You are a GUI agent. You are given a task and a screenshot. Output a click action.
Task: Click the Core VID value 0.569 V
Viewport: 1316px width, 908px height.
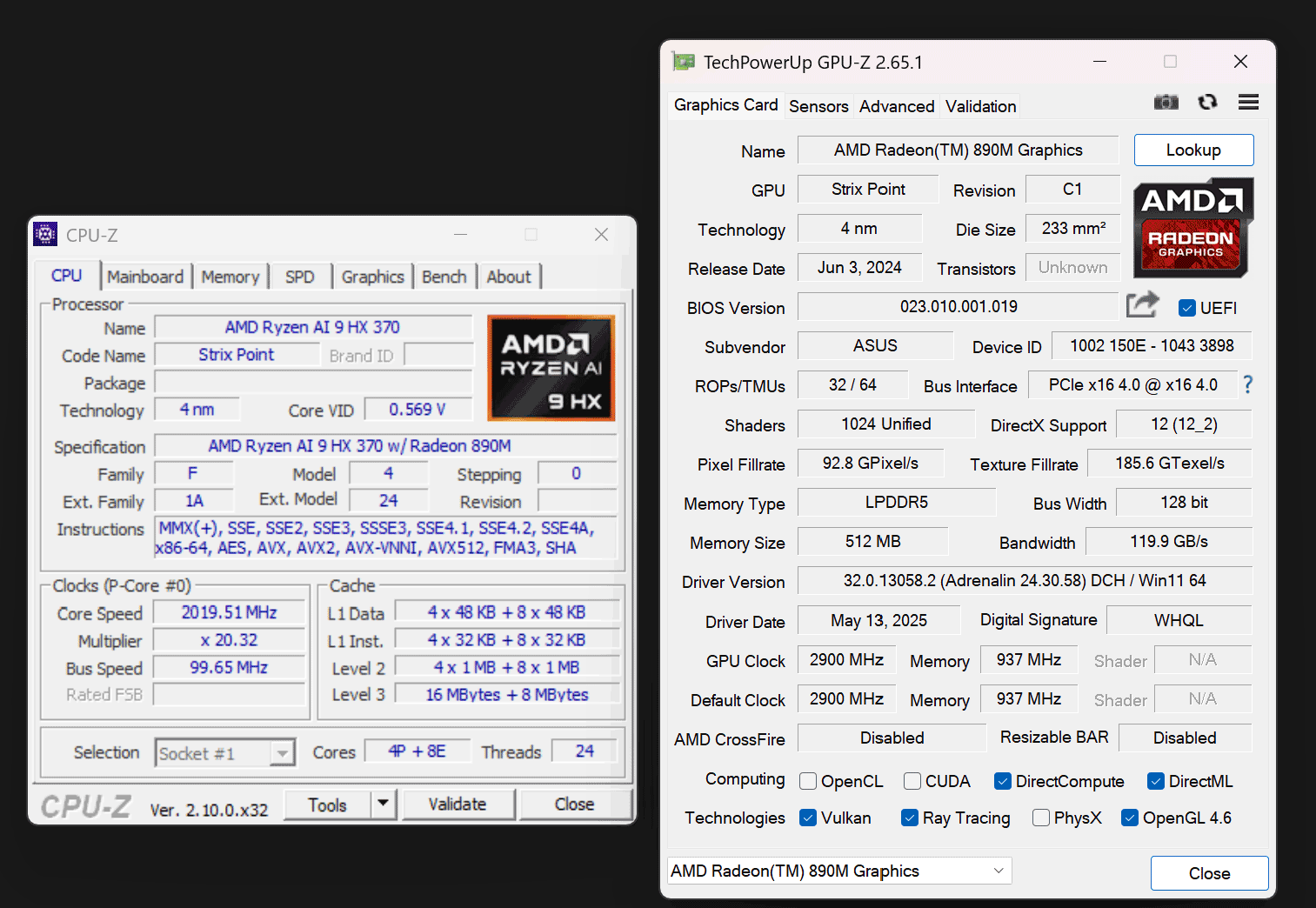click(418, 410)
